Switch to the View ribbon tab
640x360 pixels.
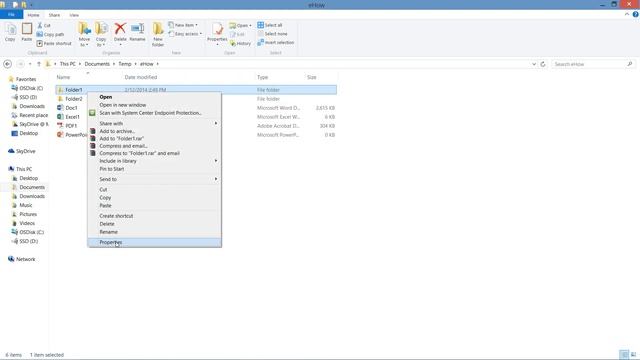74,15
